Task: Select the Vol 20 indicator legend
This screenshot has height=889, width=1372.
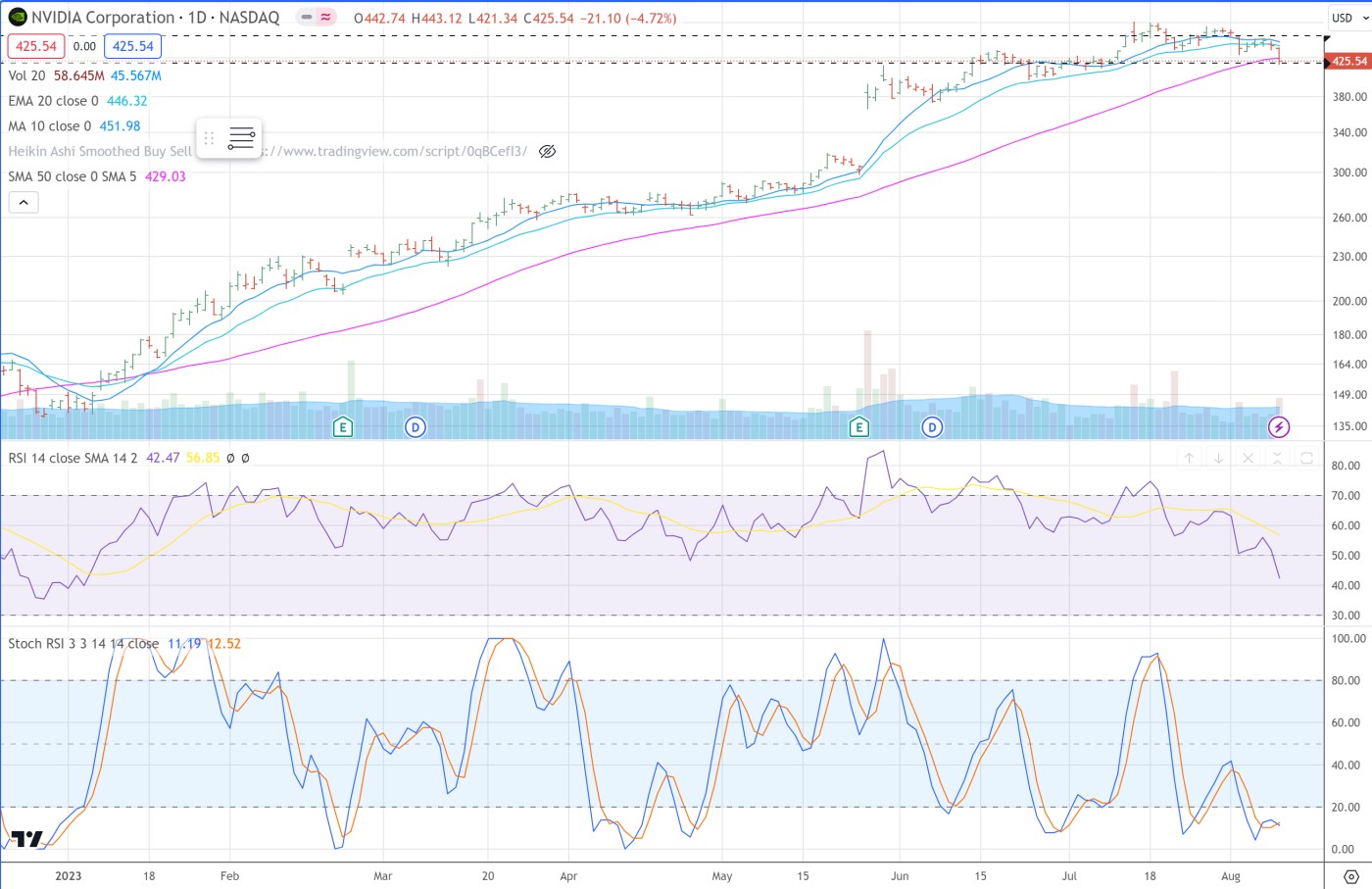Action: pos(27,75)
